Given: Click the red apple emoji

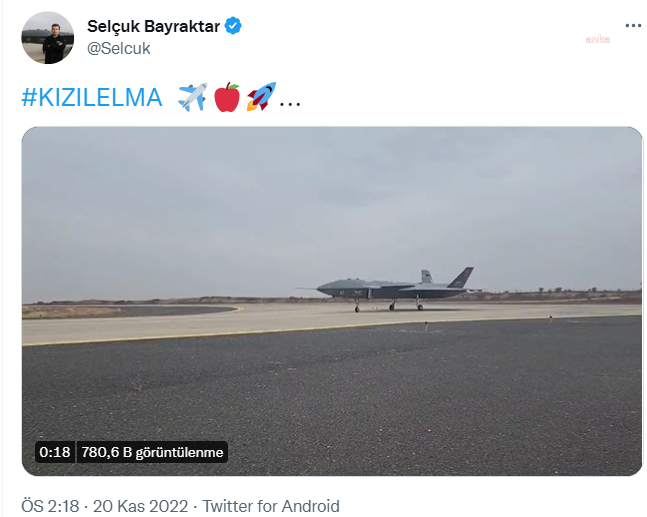Looking at the screenshot, I should coord(227,97).
